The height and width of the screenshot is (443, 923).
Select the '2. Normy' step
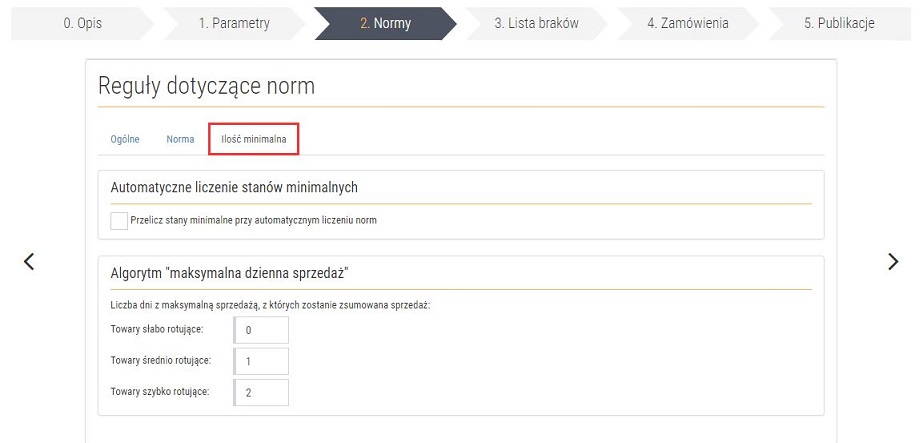click(385, 23)
